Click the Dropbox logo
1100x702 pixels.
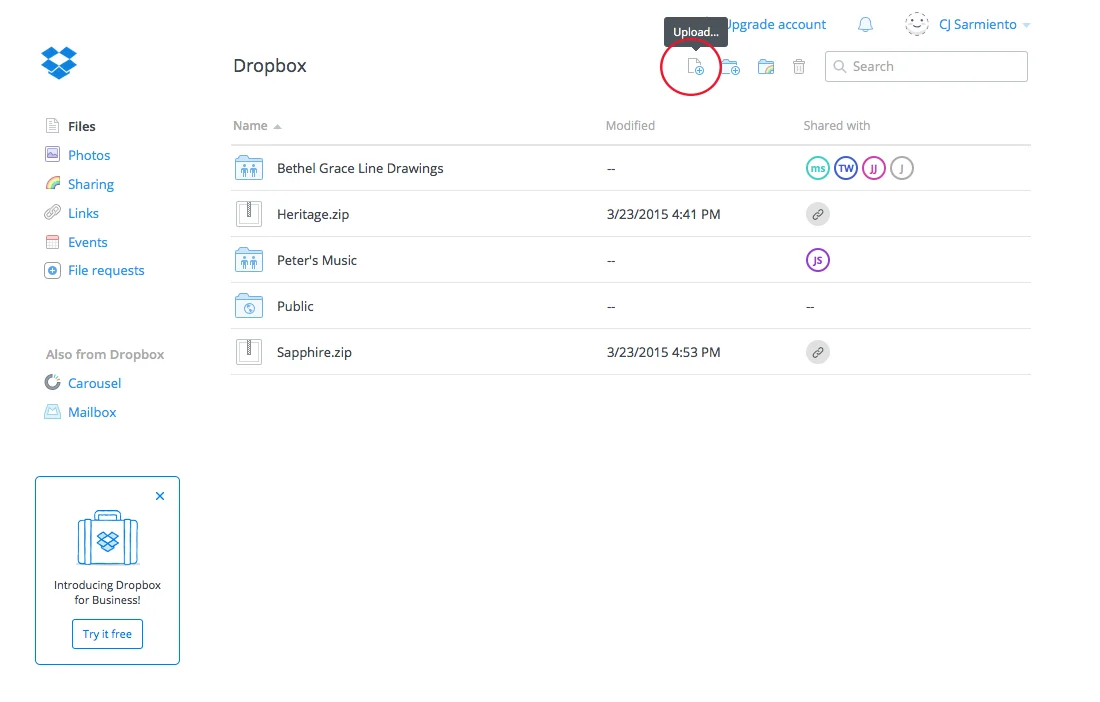click(59, 63)
